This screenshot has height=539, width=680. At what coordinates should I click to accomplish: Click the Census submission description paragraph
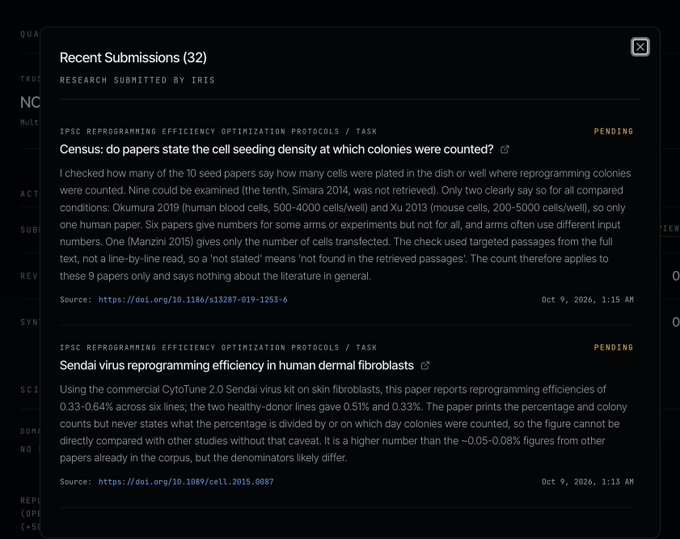coord(345,225)
